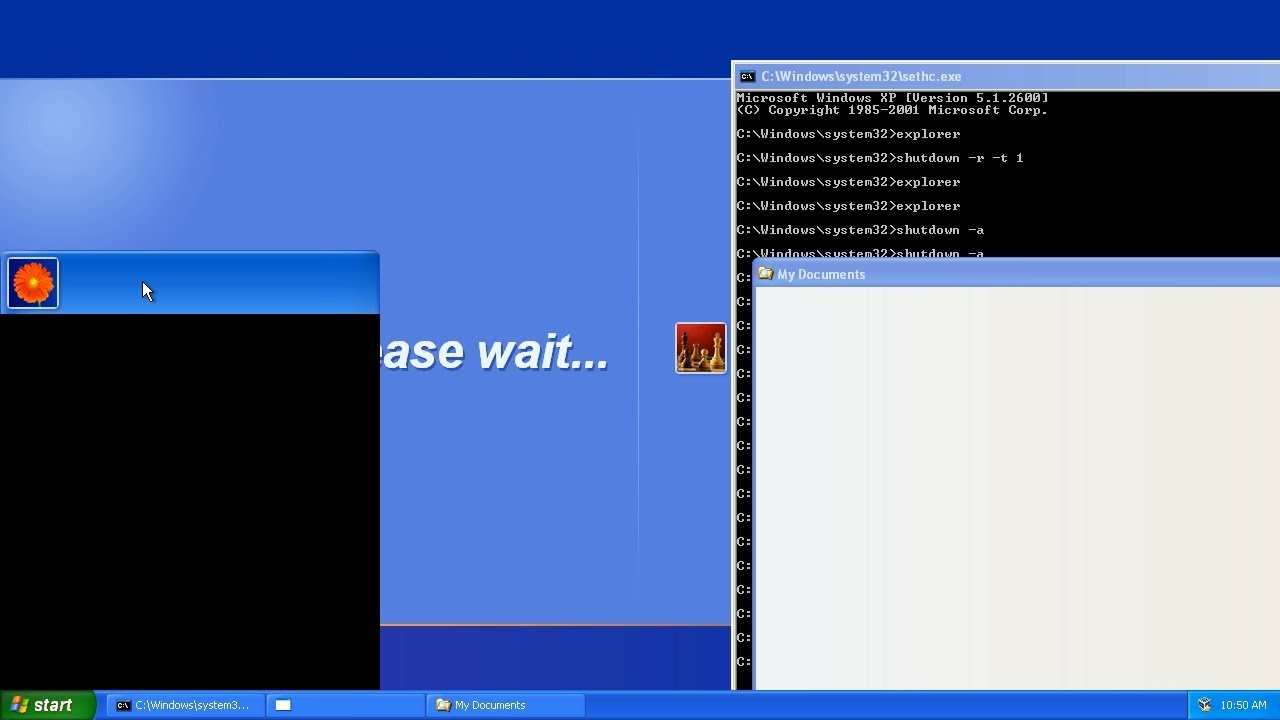The width and height of the screenshot is (1280, 720).
Task: Activate the My Documents taskbar button
Action: [505, 705]
